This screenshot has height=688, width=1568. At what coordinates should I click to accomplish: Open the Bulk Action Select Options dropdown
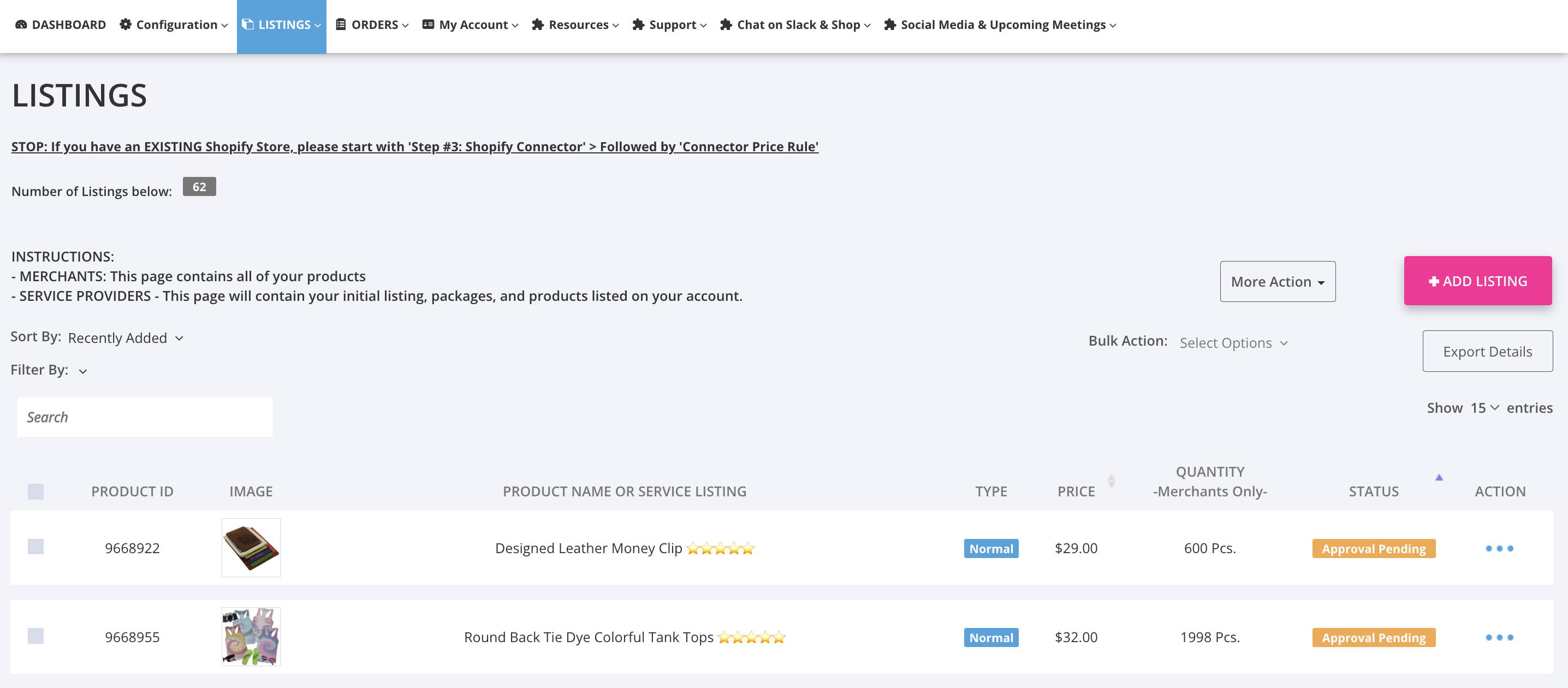[x=1233, y=343]
